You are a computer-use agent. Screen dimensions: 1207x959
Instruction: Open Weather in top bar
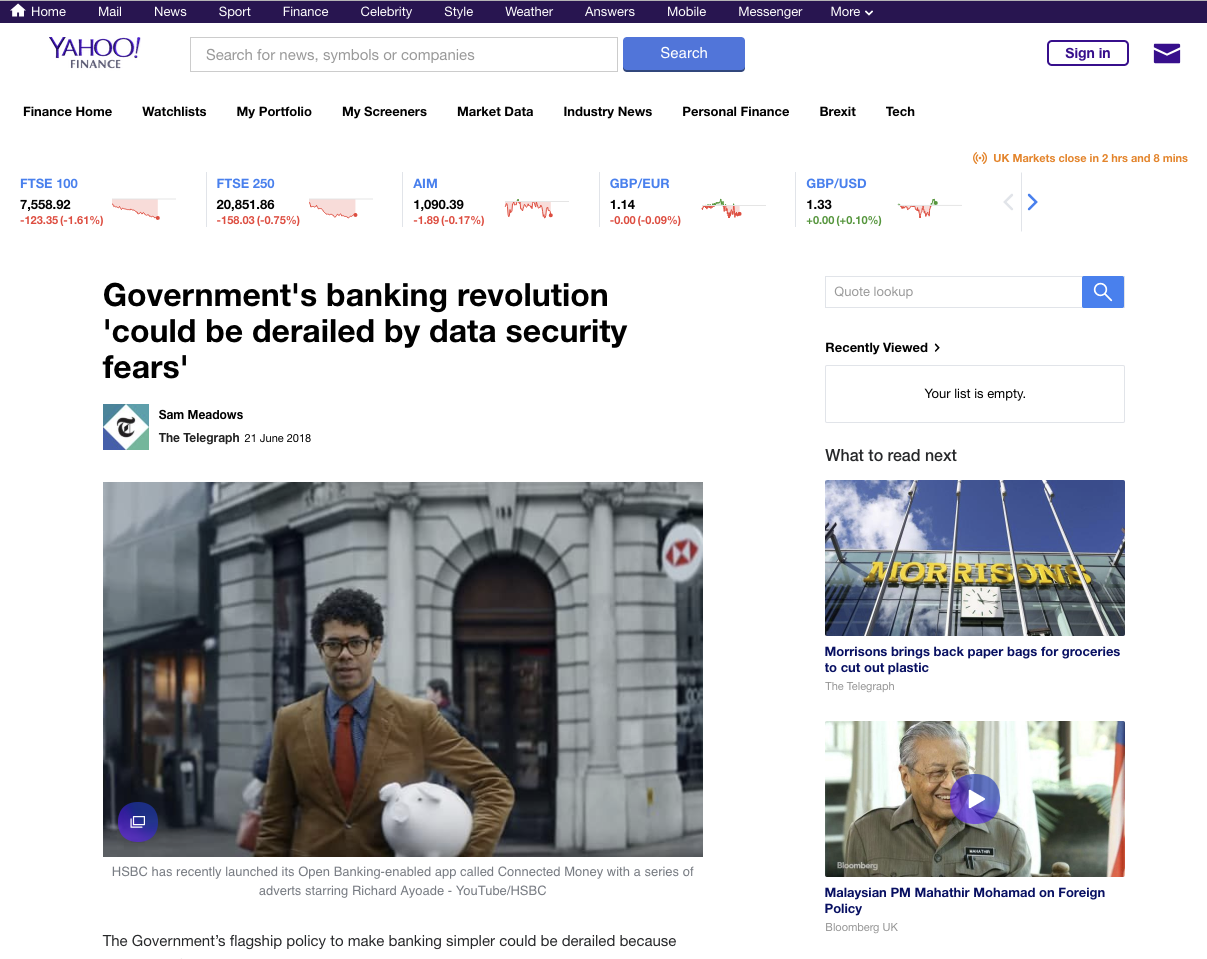pyautogui.click(x=529, y=12)
